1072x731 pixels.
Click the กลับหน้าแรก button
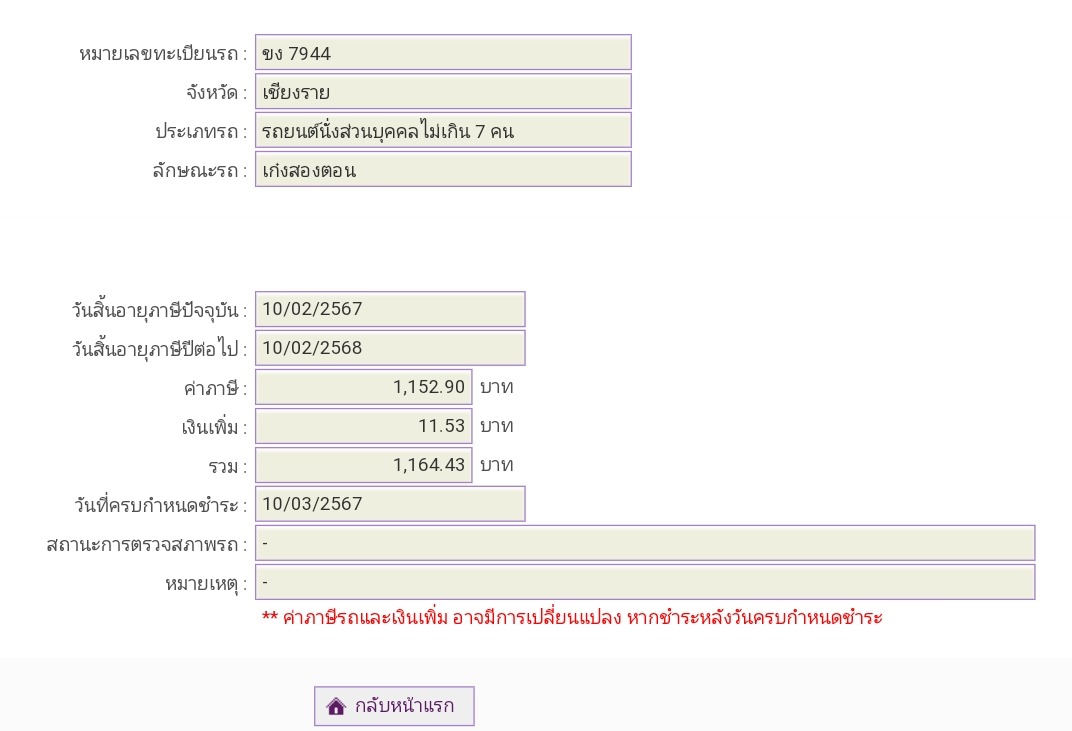tap(394, 706)
